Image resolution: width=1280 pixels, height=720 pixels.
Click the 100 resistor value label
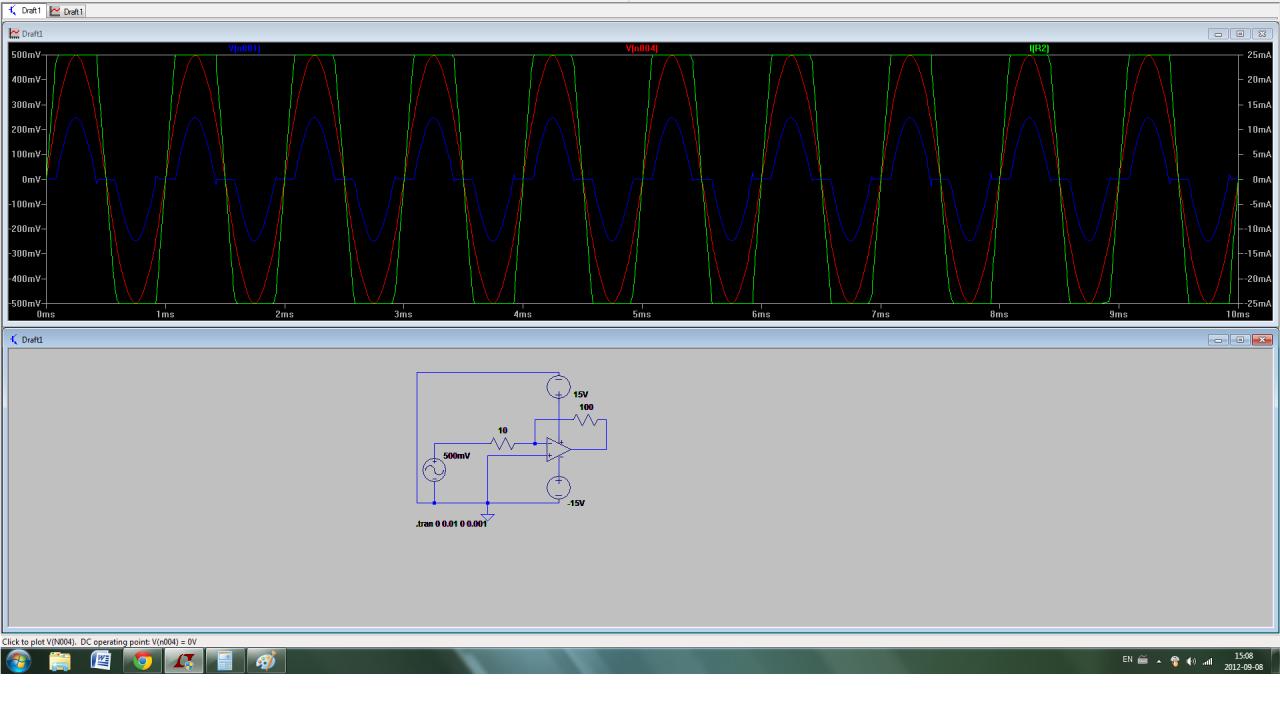coord(586,407)
